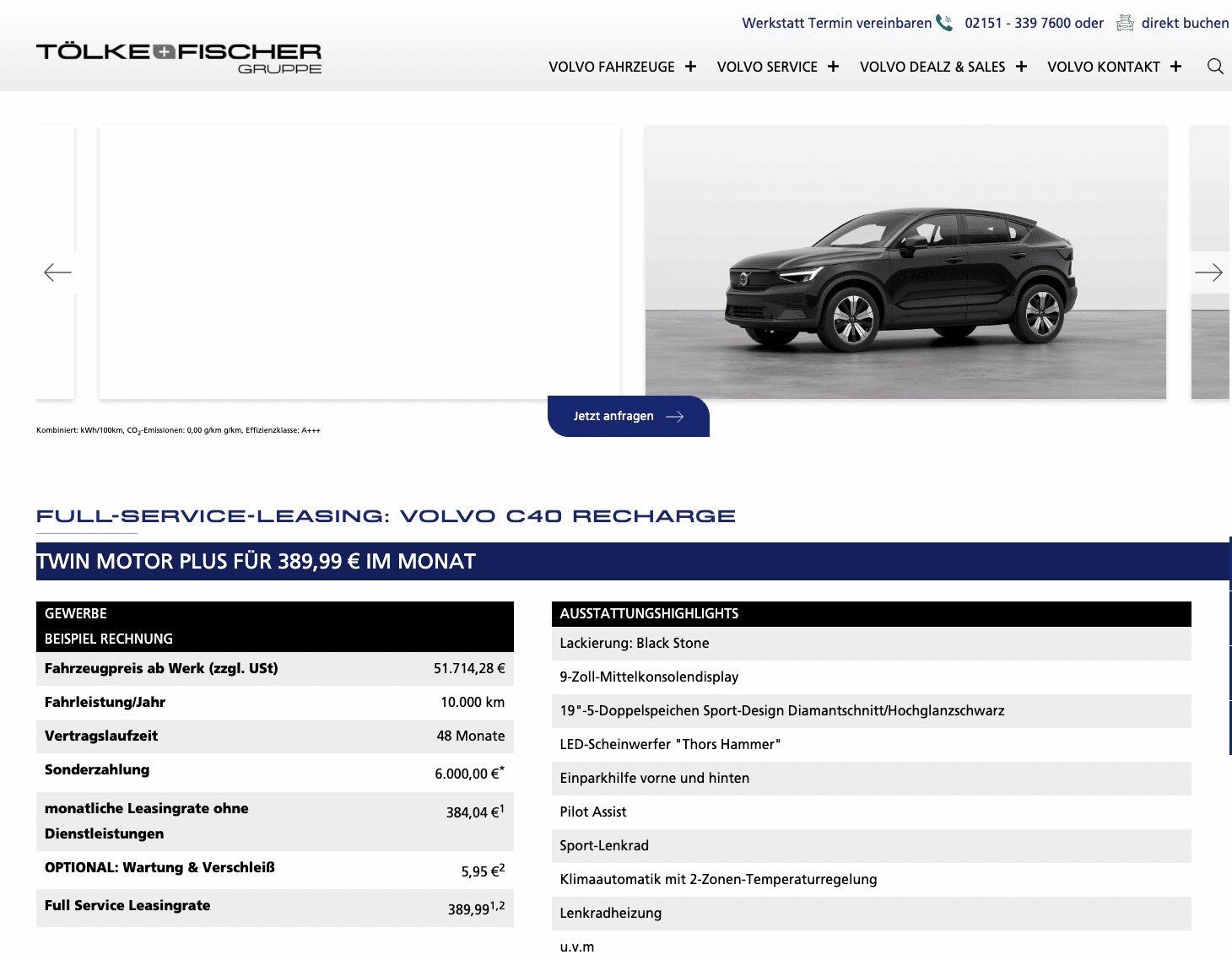Call number 02151 - 339 7600
Screen dimensions: 1232x960
pyautogui.click(x=1019, y=23)
